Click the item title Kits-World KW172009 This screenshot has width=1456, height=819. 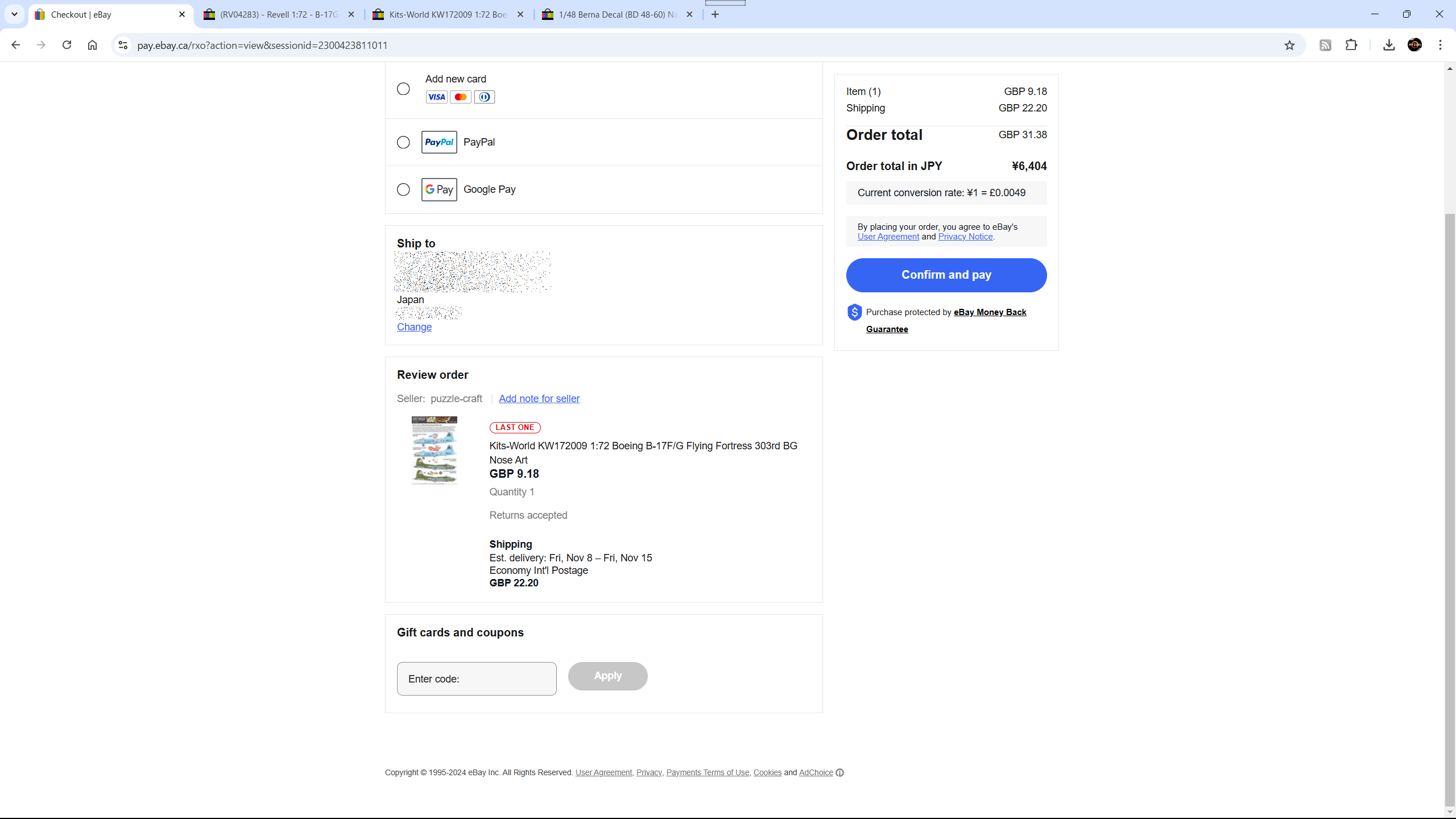coord(643,453)
